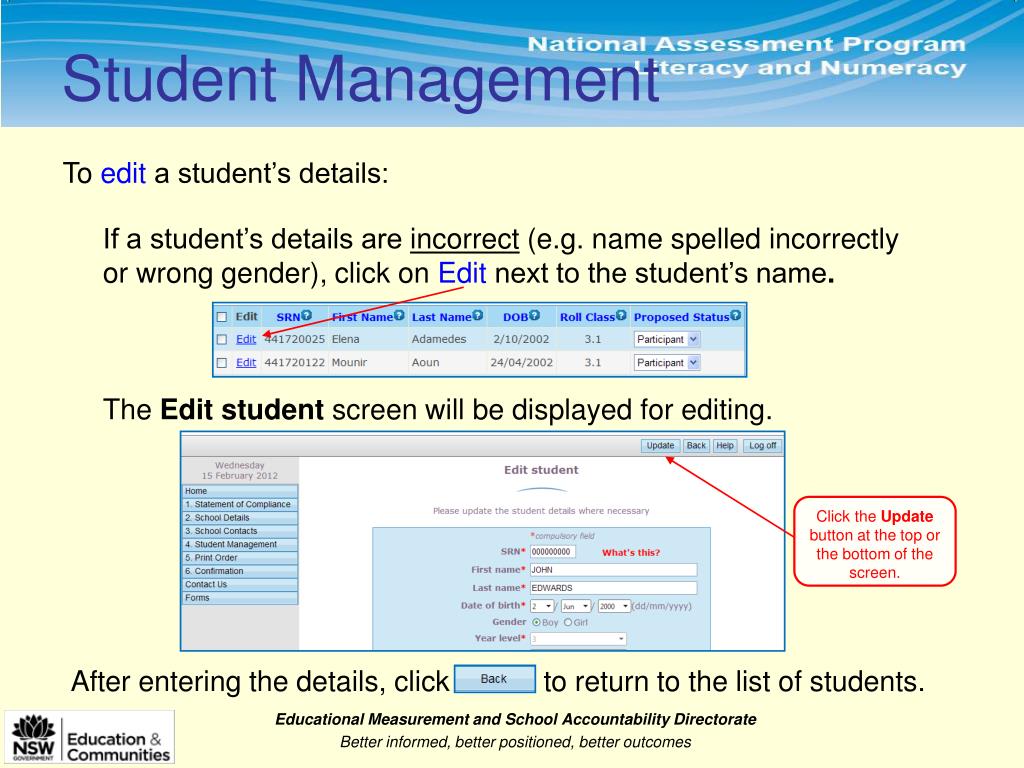Click the Log off button
The height and width of the screenshot is (768, 1024).
(x=762, y=445)
